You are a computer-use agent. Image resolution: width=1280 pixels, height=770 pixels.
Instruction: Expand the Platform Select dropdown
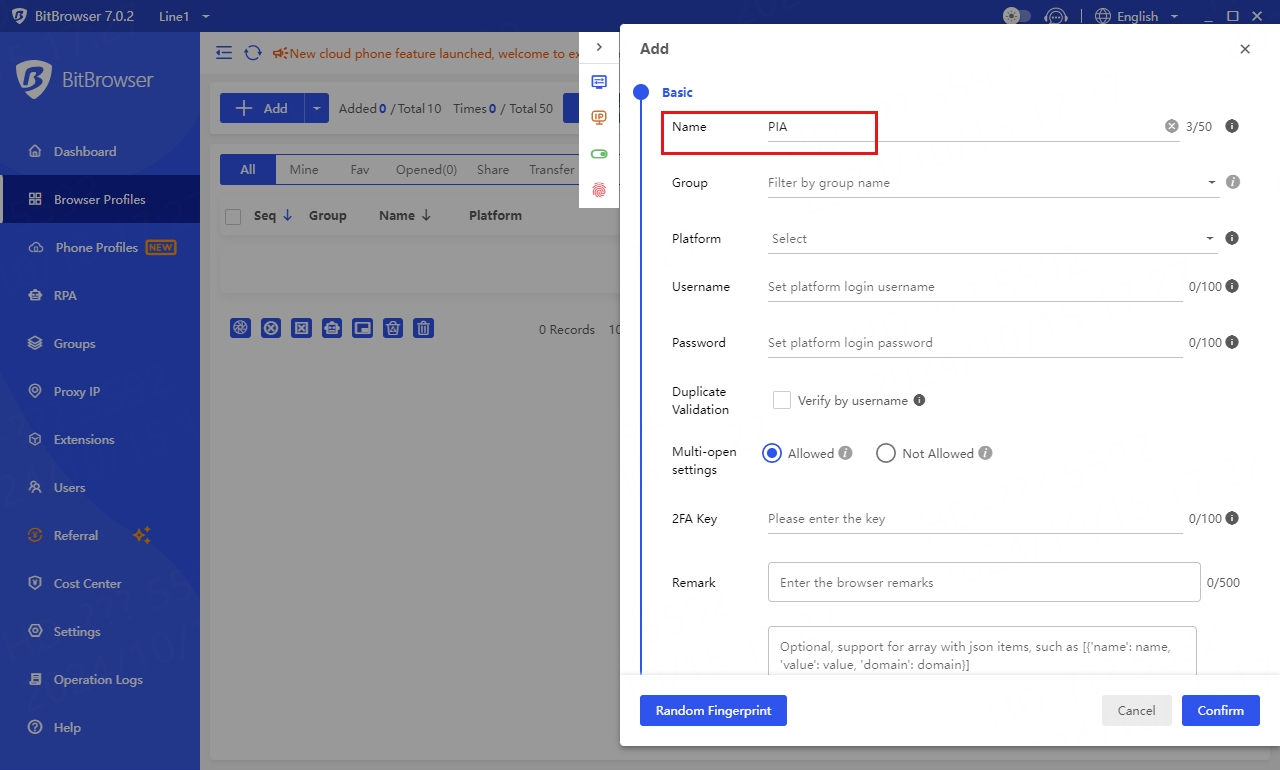click(990, 239)
